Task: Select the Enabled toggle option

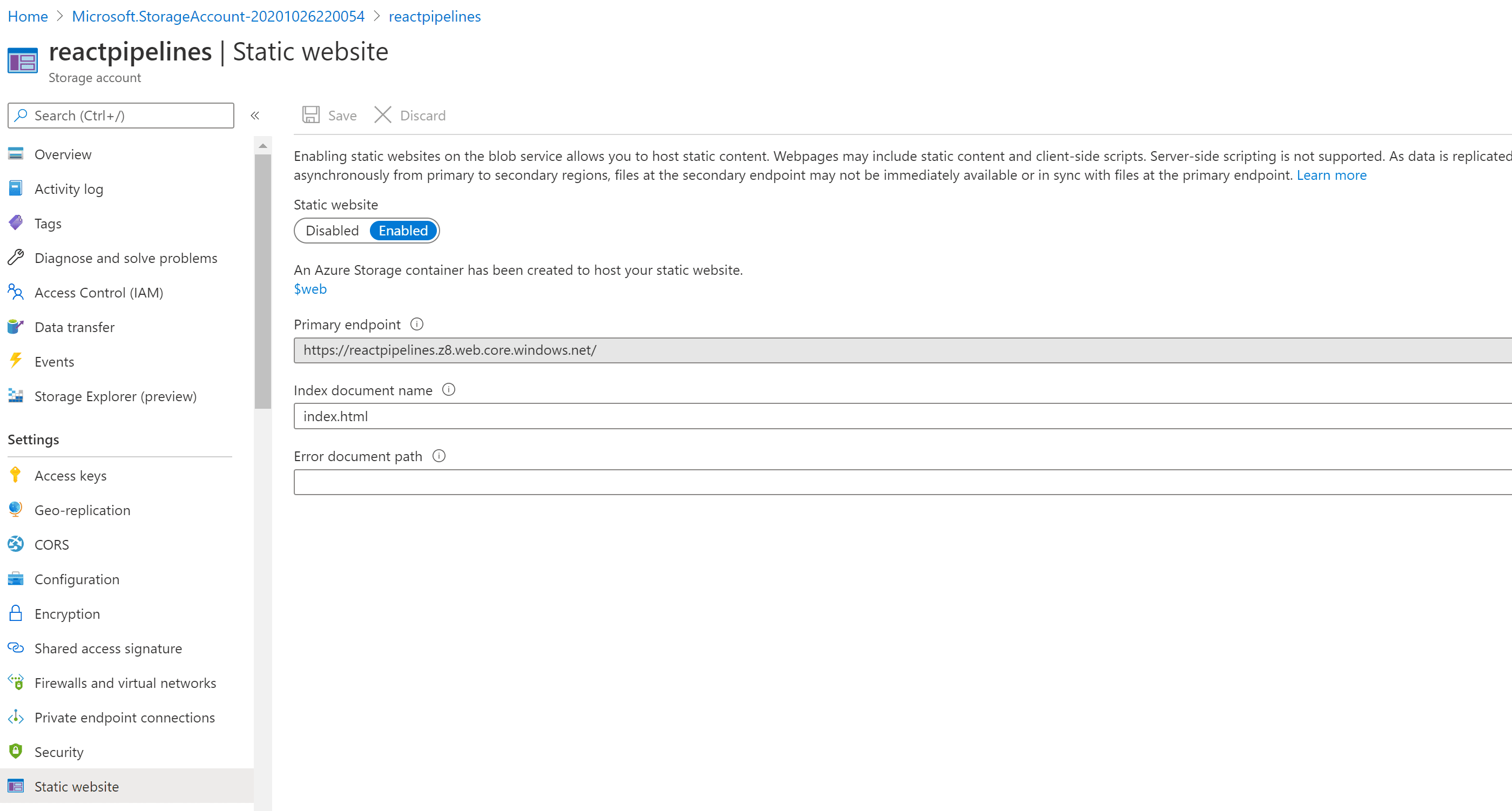Action: (403, 231)
